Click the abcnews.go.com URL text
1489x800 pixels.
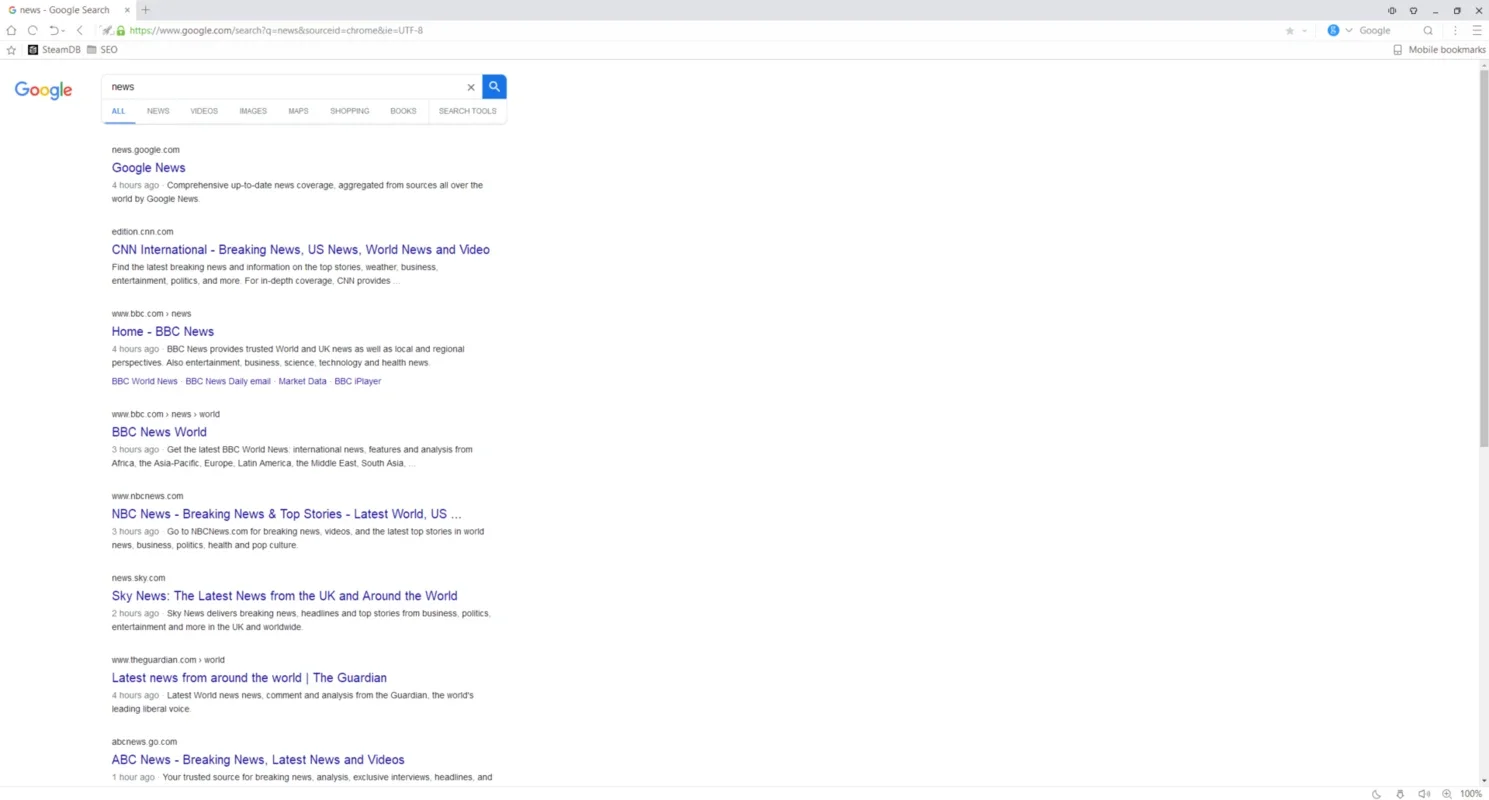pyautogui.click(x=144, y=742)
